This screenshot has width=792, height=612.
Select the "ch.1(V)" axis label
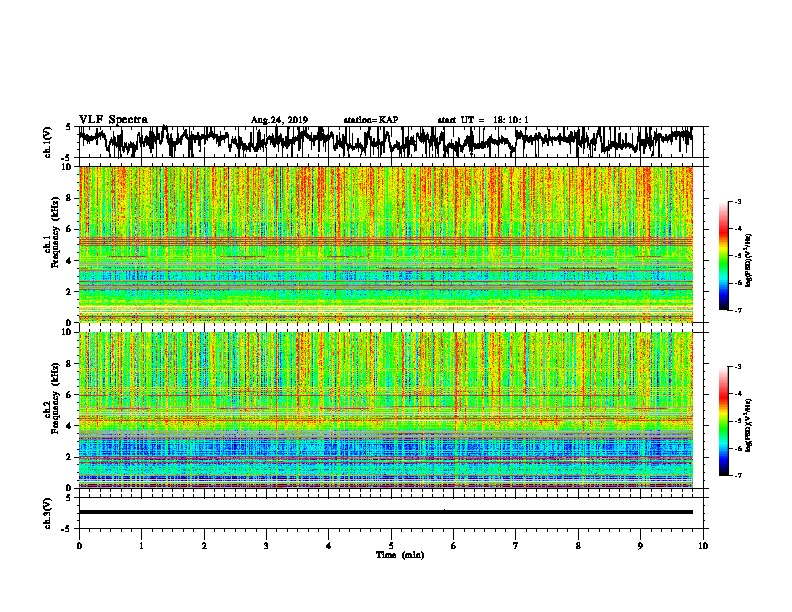coord(48,142)
